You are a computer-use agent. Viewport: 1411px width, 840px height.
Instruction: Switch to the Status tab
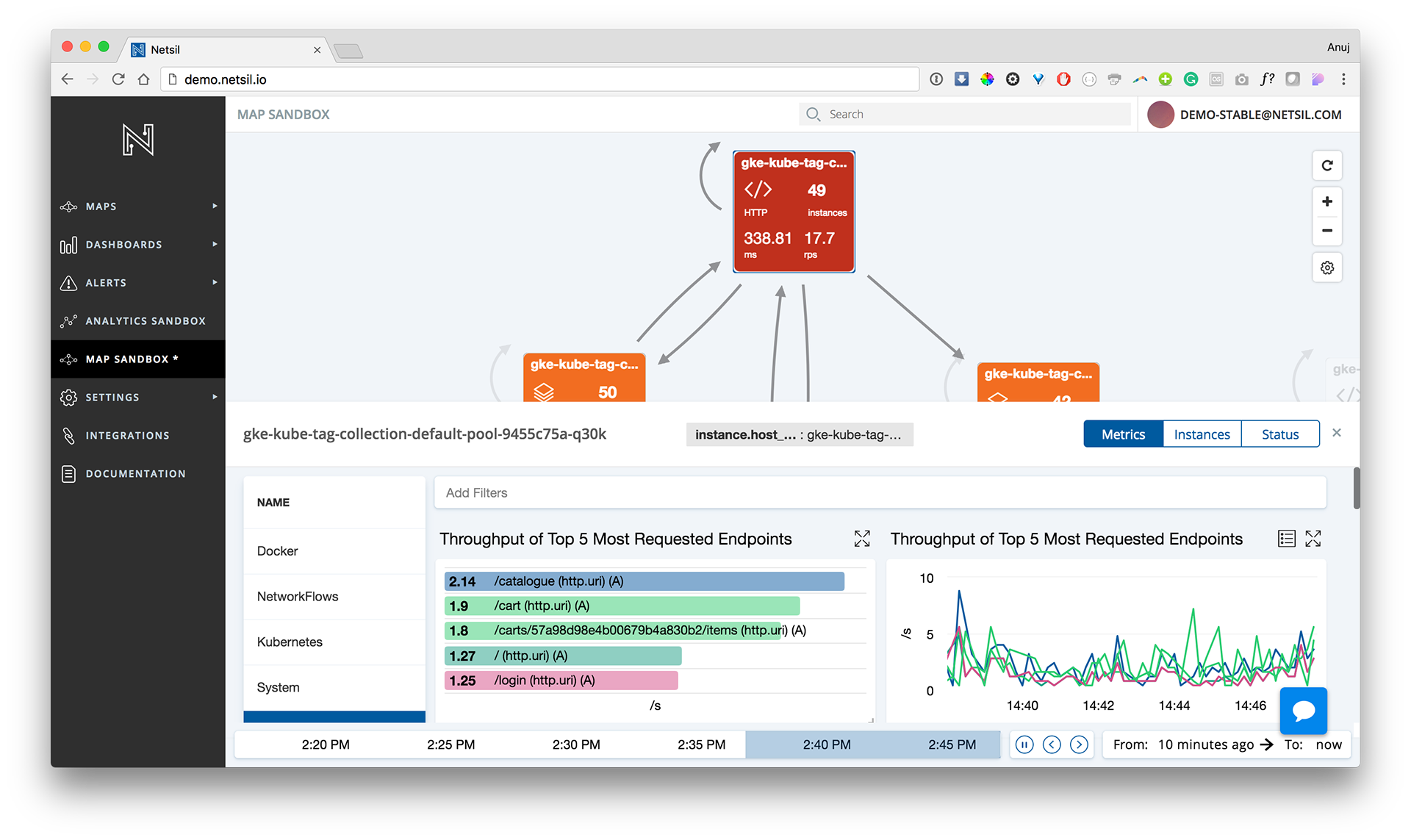1279,434
